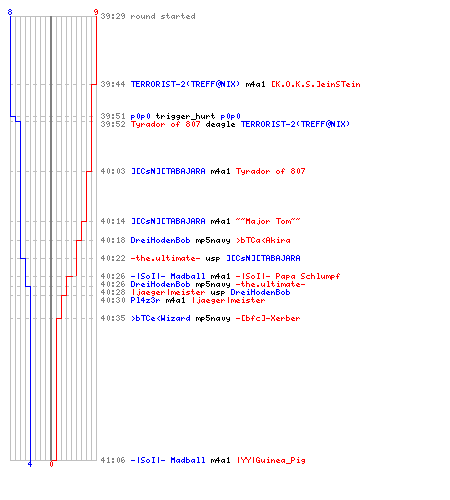This screenshot has height=500, width=450.
Task: Click victim name [K.O.K.S.]einSTein
Action: (316, 84)
